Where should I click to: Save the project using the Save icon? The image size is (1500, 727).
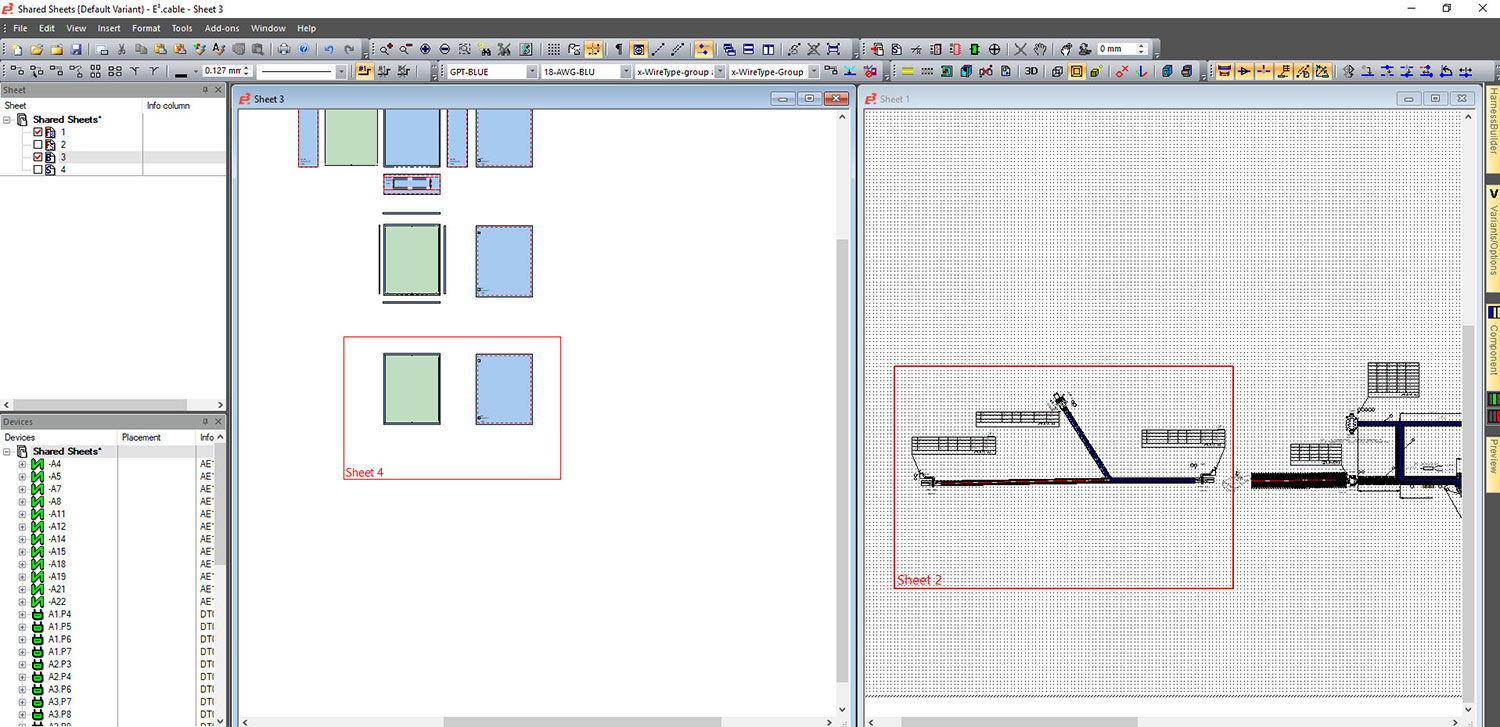point(76,48)
